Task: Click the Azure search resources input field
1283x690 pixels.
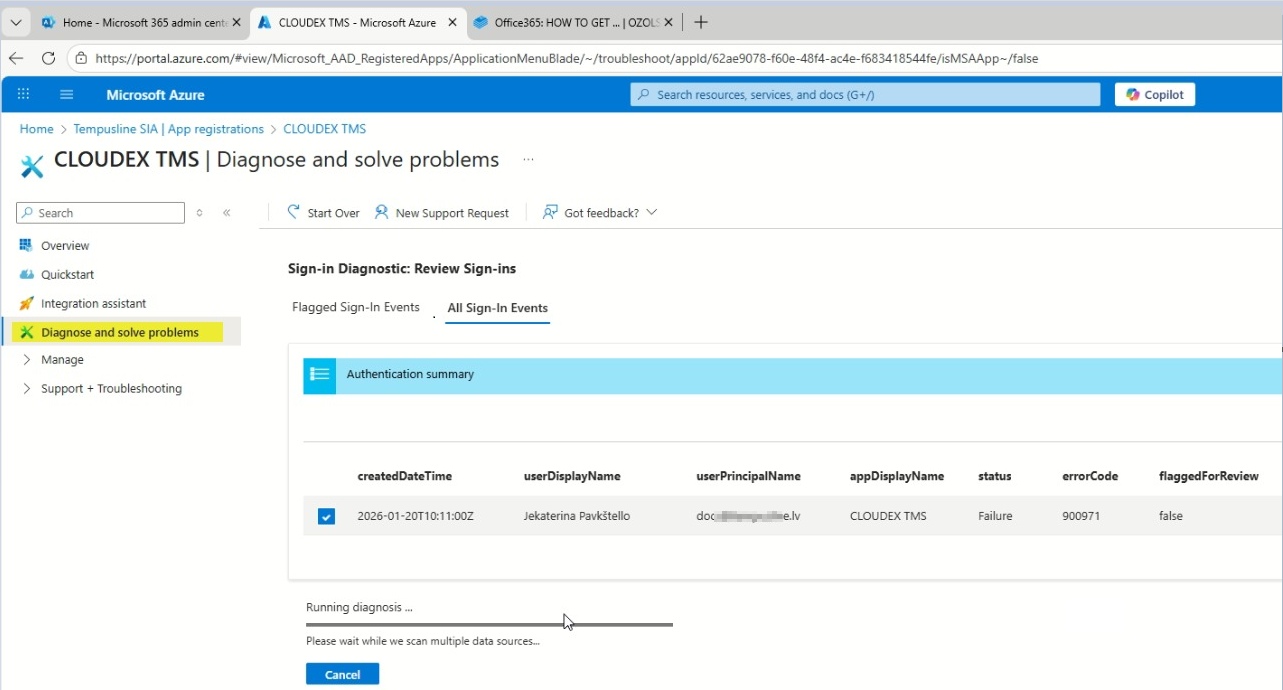Action: coord(865,95)
